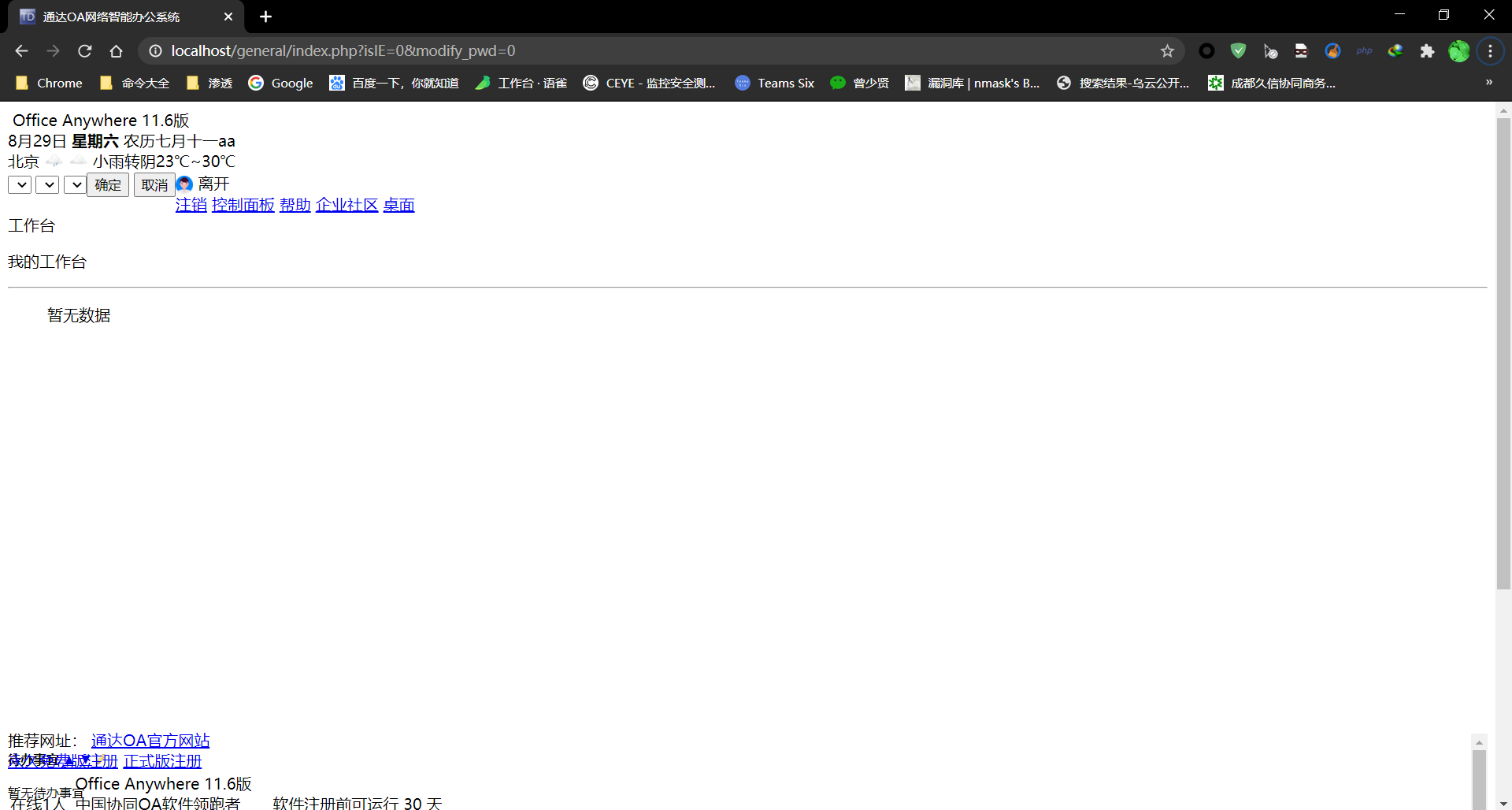Restore down the Chrome window

(1443, 15)
